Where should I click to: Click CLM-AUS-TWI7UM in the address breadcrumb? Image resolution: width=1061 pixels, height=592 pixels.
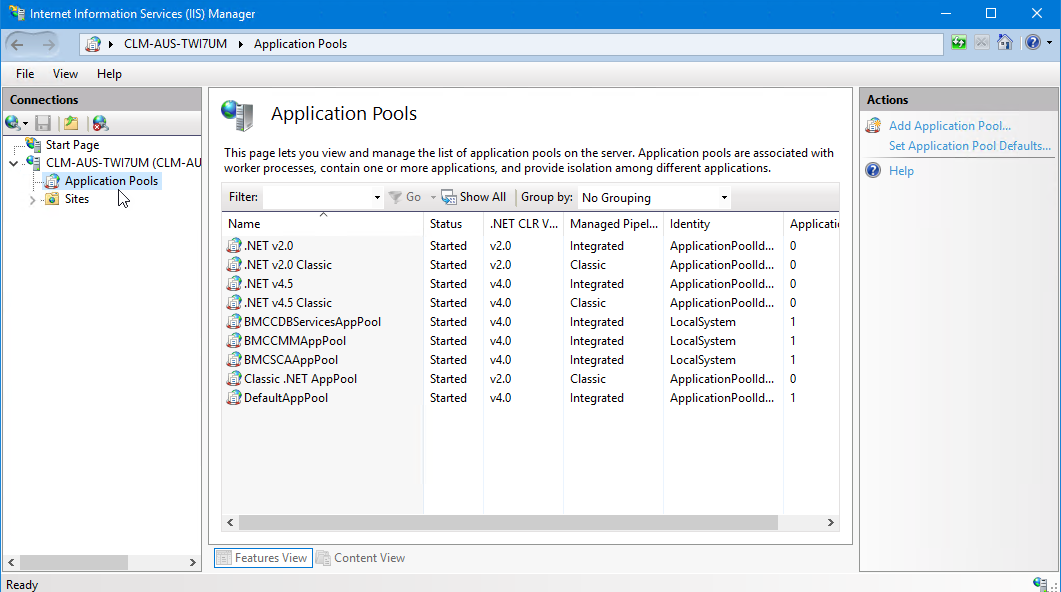[175, 44]
